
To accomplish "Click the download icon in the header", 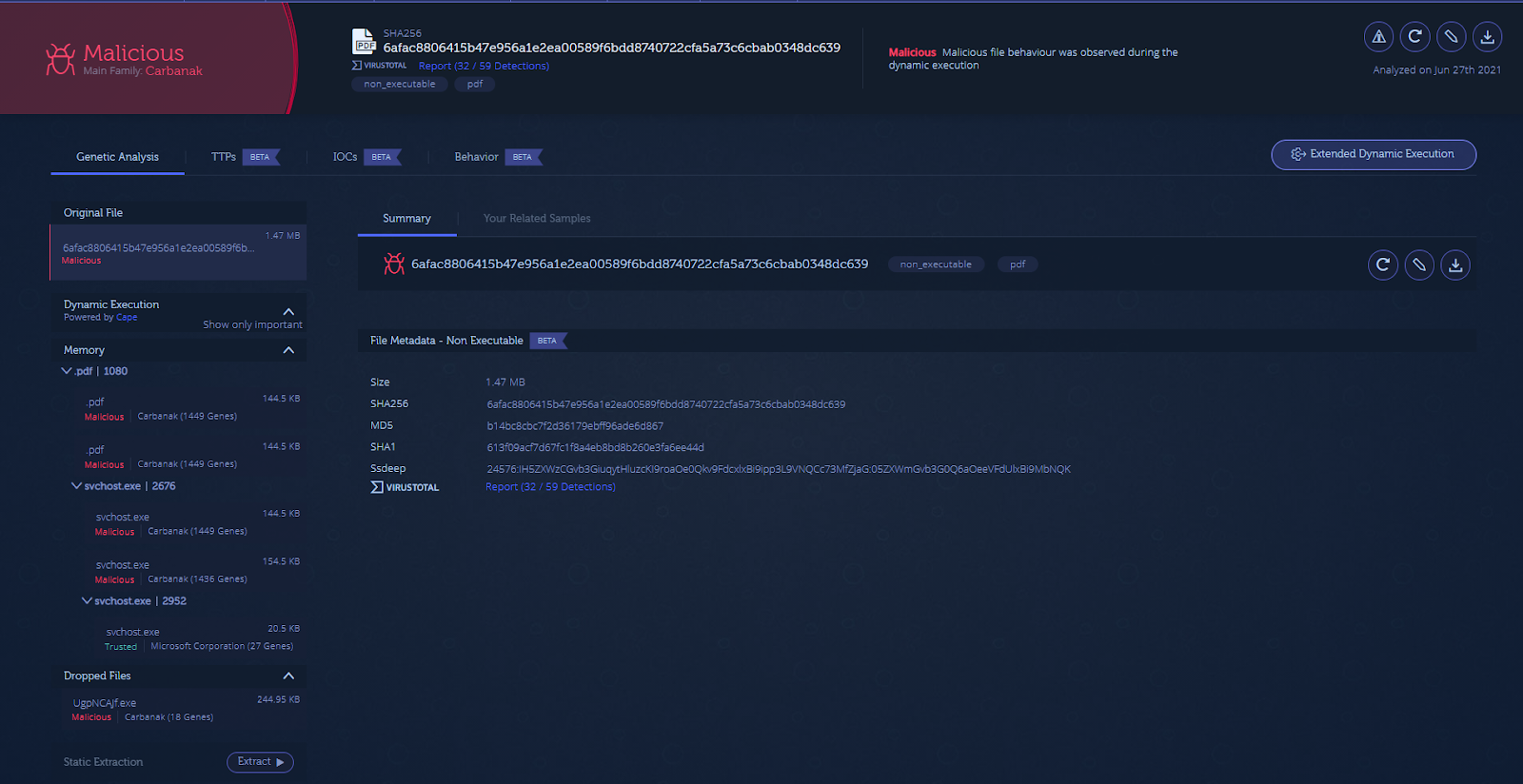I will click(x=1487, y=37).
